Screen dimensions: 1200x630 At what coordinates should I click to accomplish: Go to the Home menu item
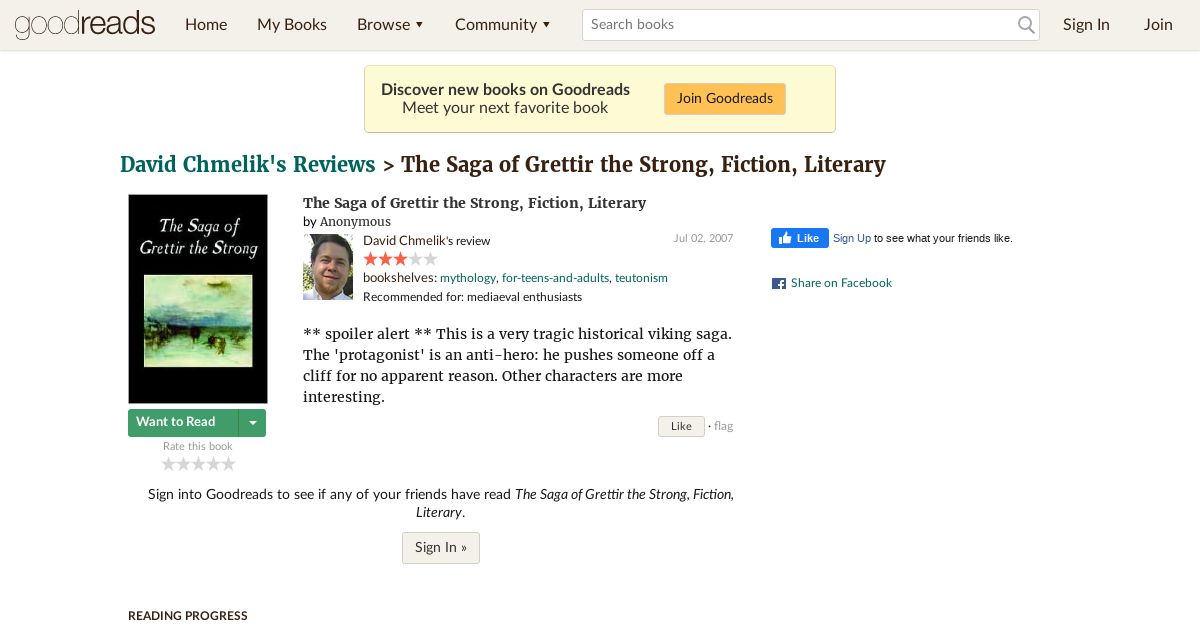click(206, 24)
